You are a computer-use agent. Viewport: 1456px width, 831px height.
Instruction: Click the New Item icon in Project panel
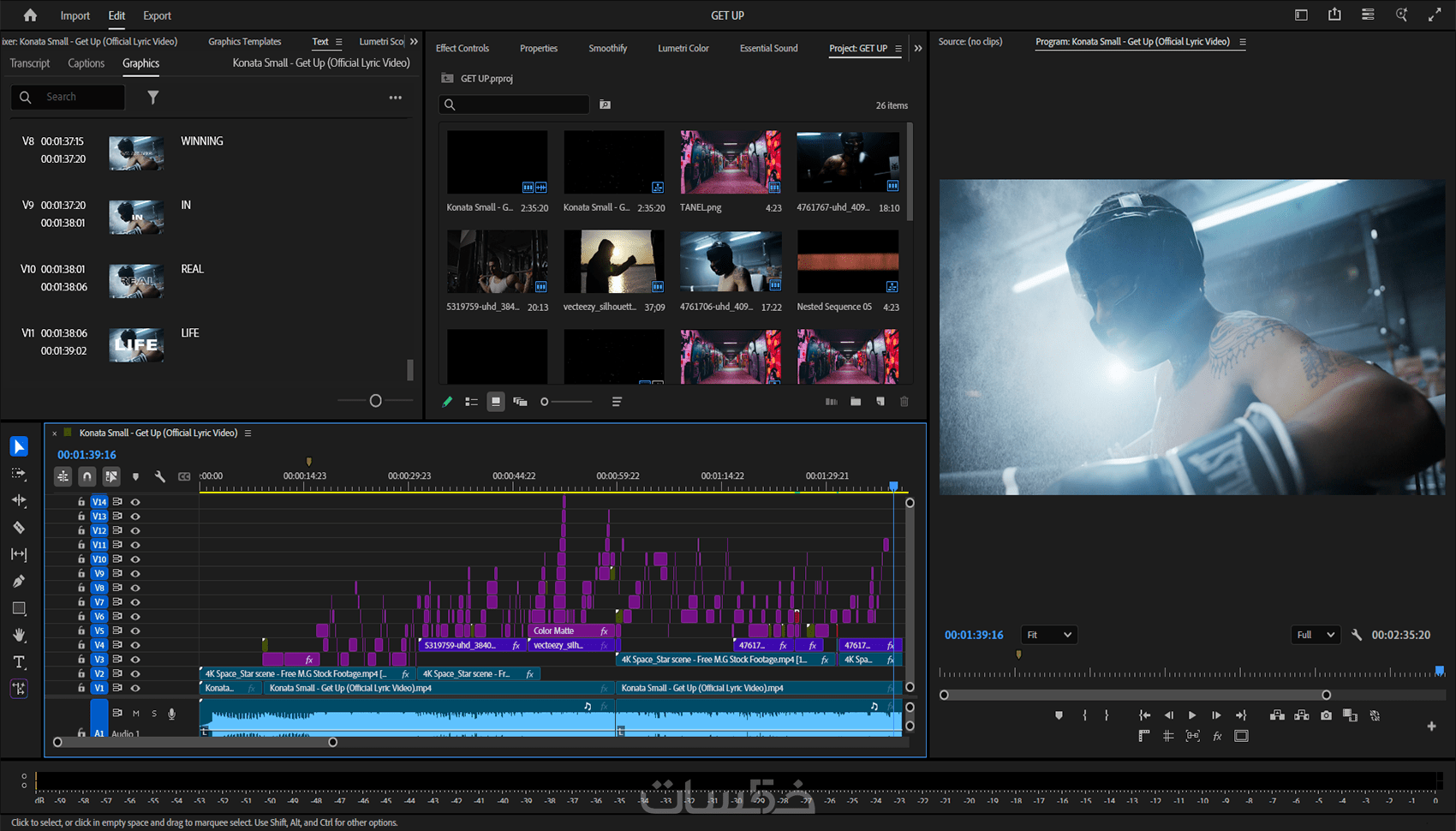(x=880, y=402)
